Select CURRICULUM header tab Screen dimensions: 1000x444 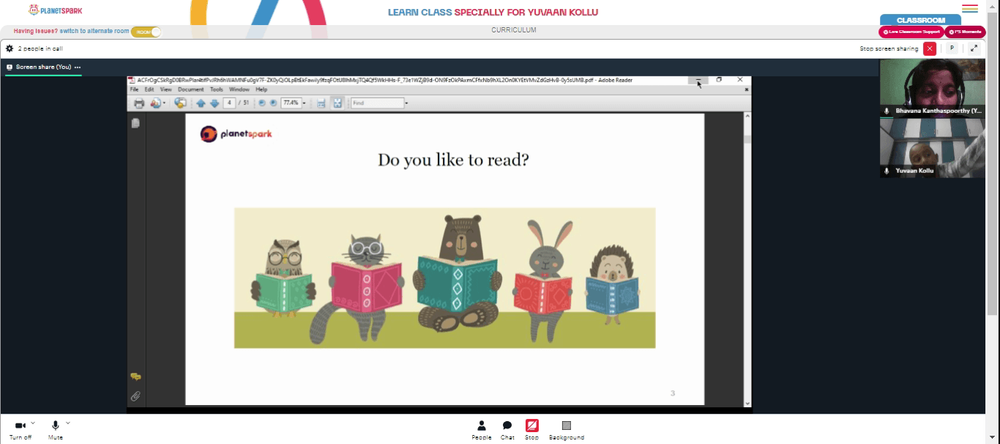pos(513,30)
